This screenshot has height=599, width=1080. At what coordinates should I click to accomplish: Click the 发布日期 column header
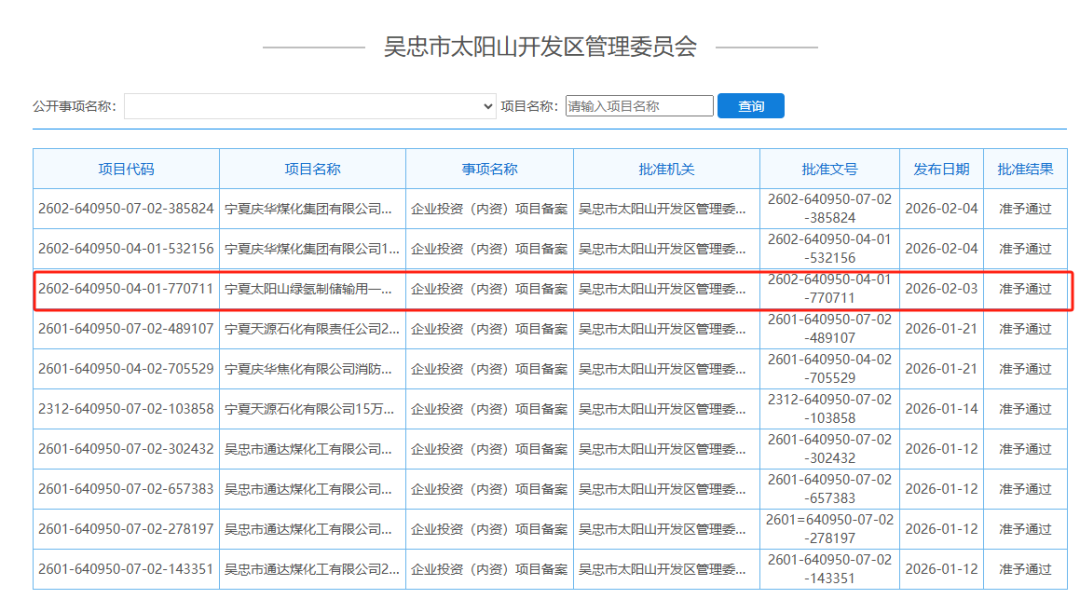click(x=941, y=168)
